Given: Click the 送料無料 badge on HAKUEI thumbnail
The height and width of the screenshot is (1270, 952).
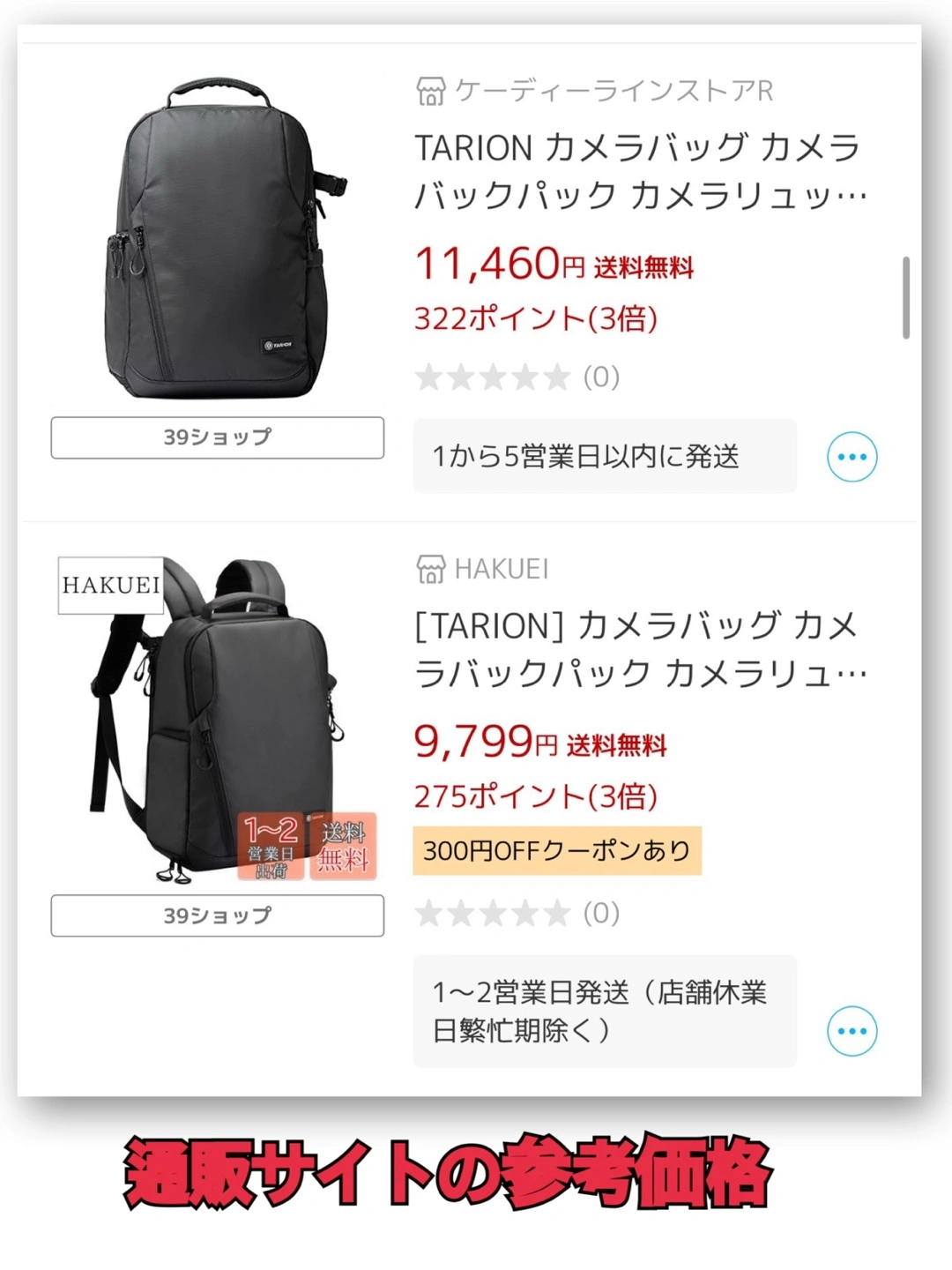Looking at the screenshot, I should 343,847.
